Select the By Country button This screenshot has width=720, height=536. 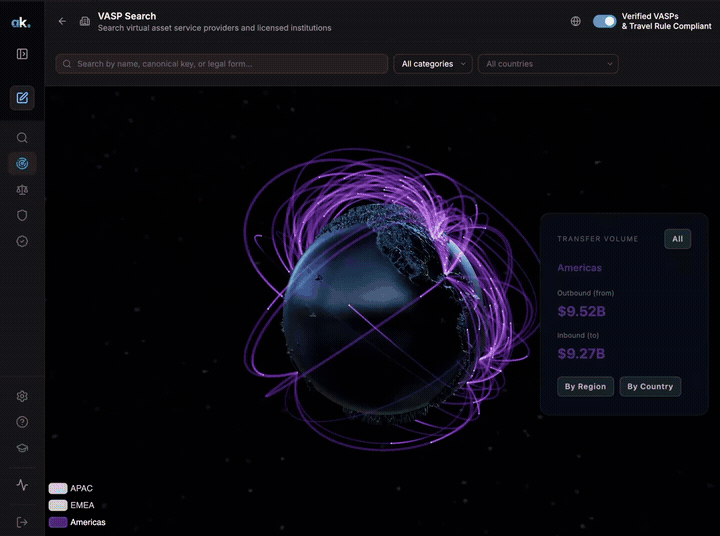(x=650, y=386)
